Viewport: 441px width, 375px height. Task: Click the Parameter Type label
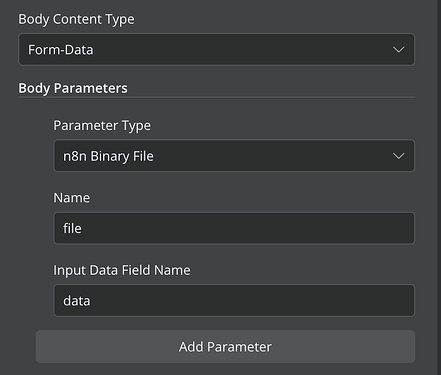coord(102,126)
